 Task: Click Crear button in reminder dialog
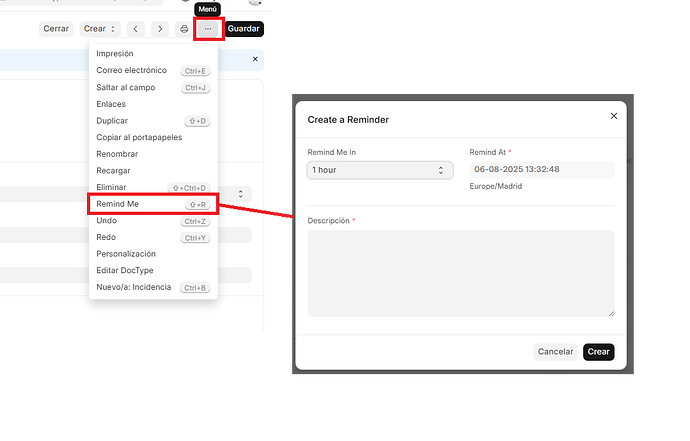598,352
